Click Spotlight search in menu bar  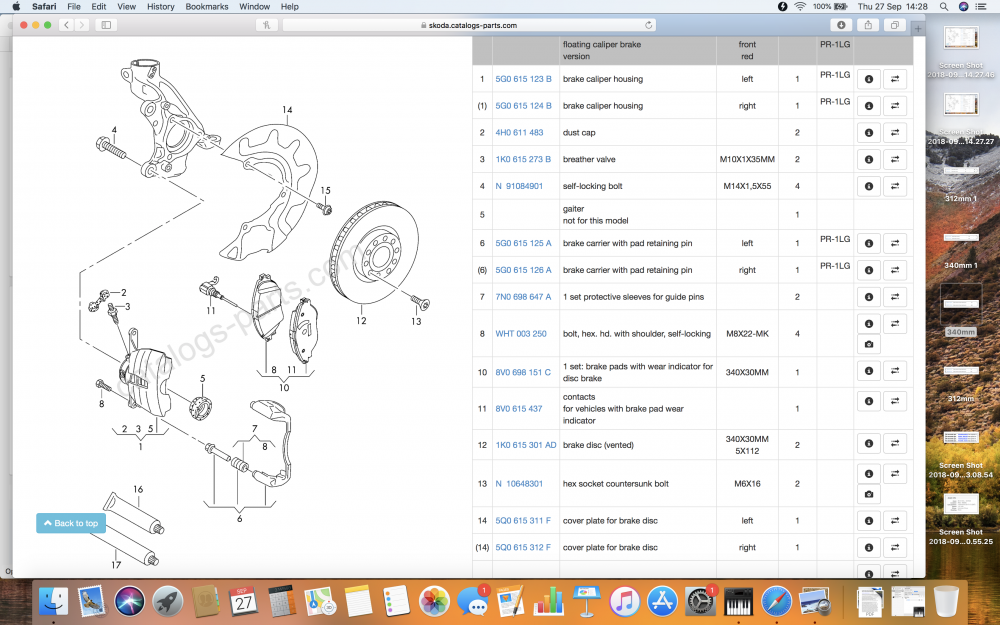click(x=943, y=6)
